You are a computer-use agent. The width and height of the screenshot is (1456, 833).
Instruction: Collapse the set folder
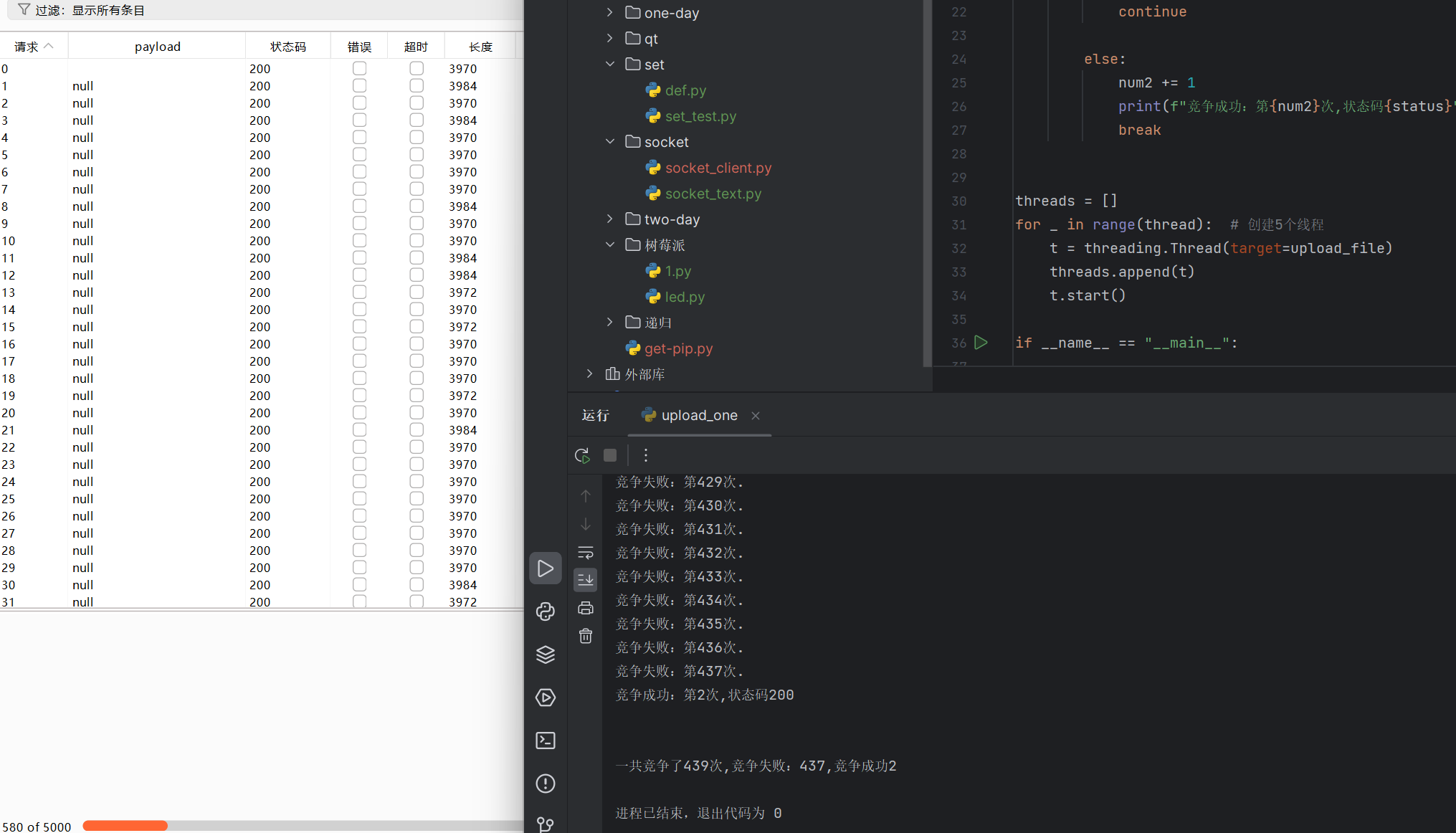point(609,64)
